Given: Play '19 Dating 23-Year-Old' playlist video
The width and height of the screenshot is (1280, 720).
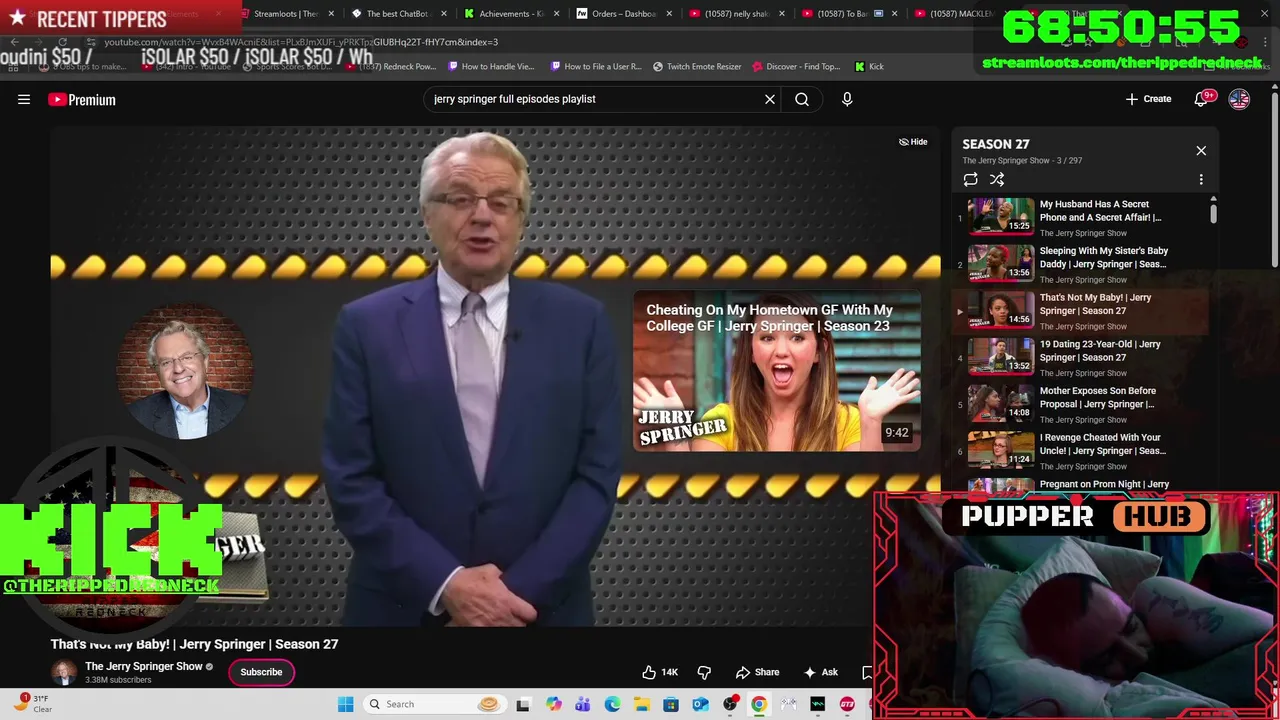Looking at the screenshot, I should 1080,357.
